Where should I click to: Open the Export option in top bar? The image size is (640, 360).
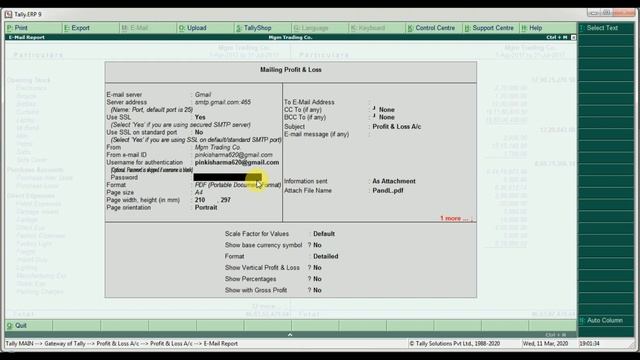point(77,28)
